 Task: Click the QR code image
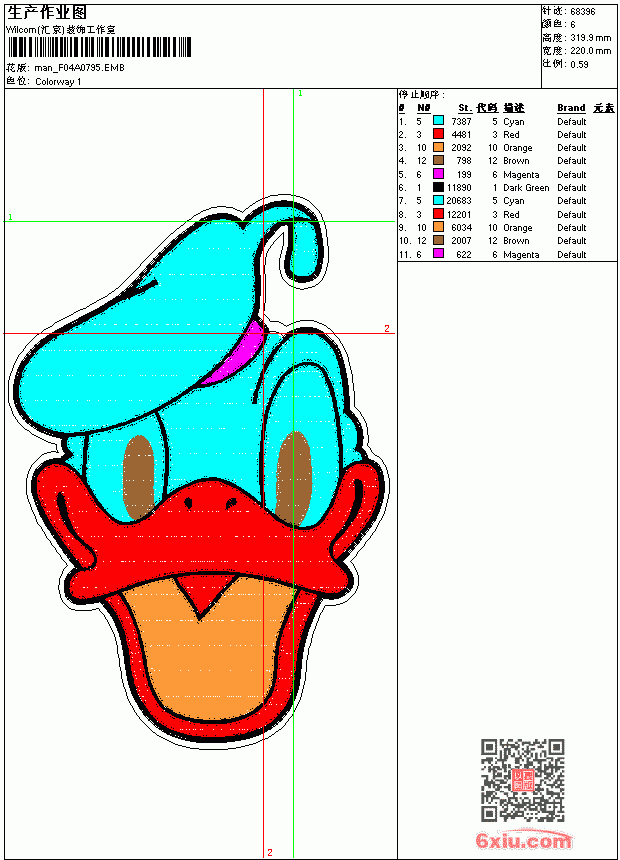(522, 780)
